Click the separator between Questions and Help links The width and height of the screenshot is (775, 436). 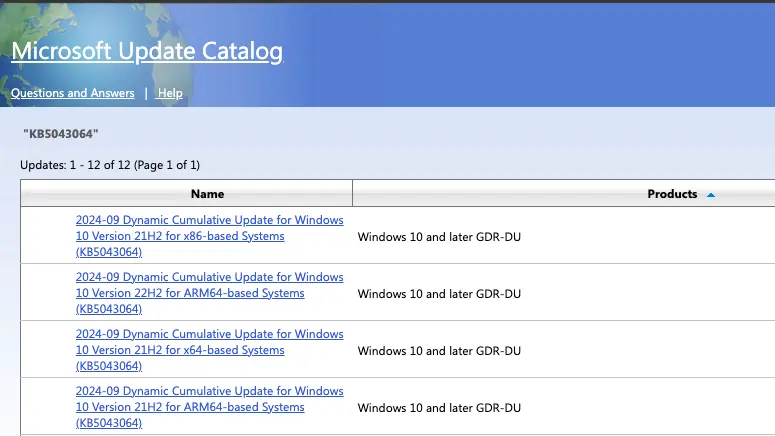point(146,93)
